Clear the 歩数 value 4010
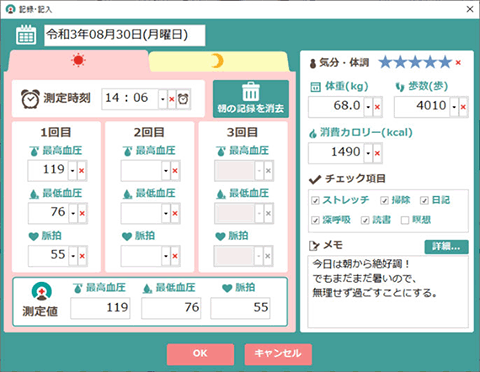The width and height of the screenshot is (480, 372). [463, 107]
